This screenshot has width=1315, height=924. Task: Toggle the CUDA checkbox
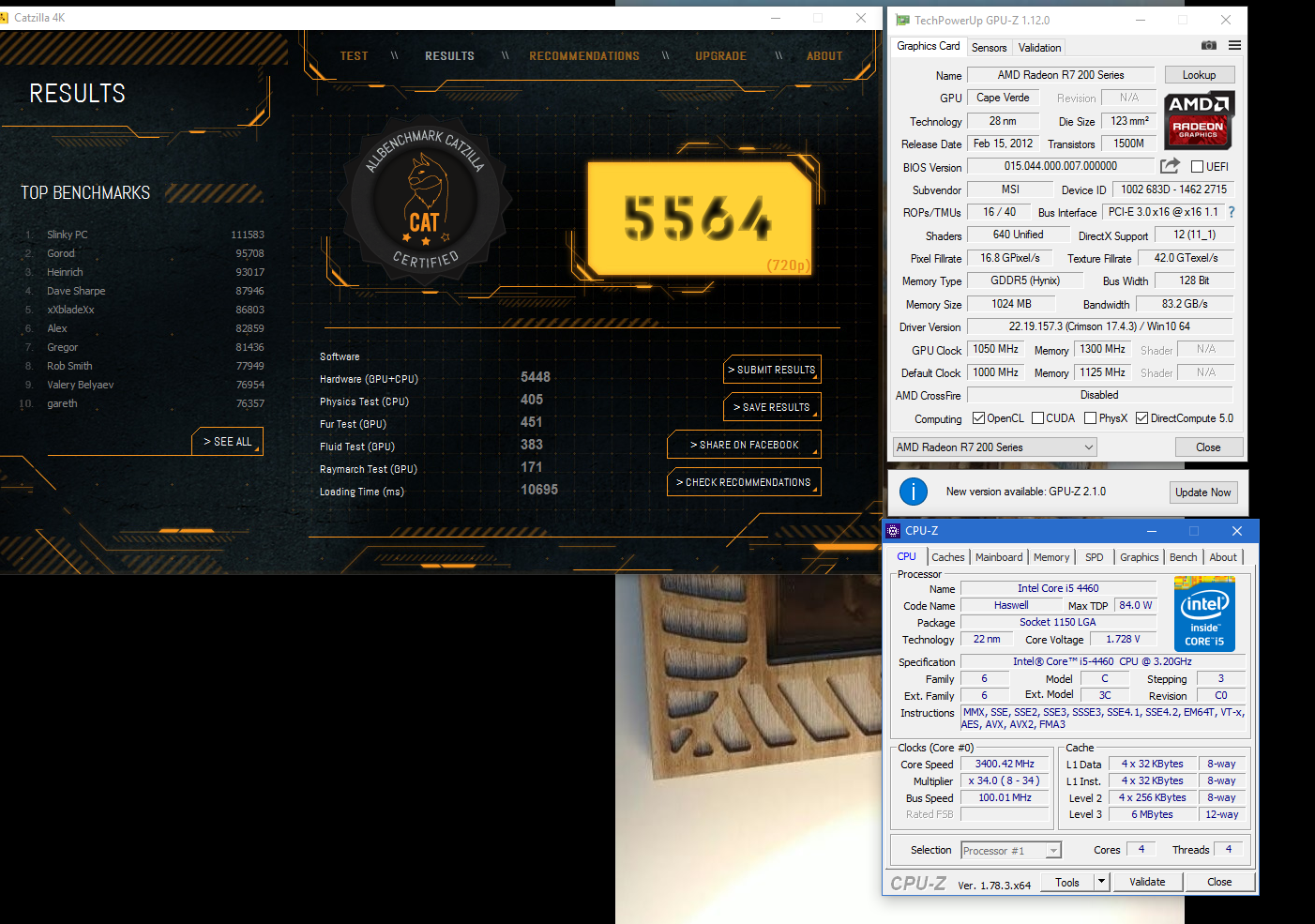[1037, 418]
